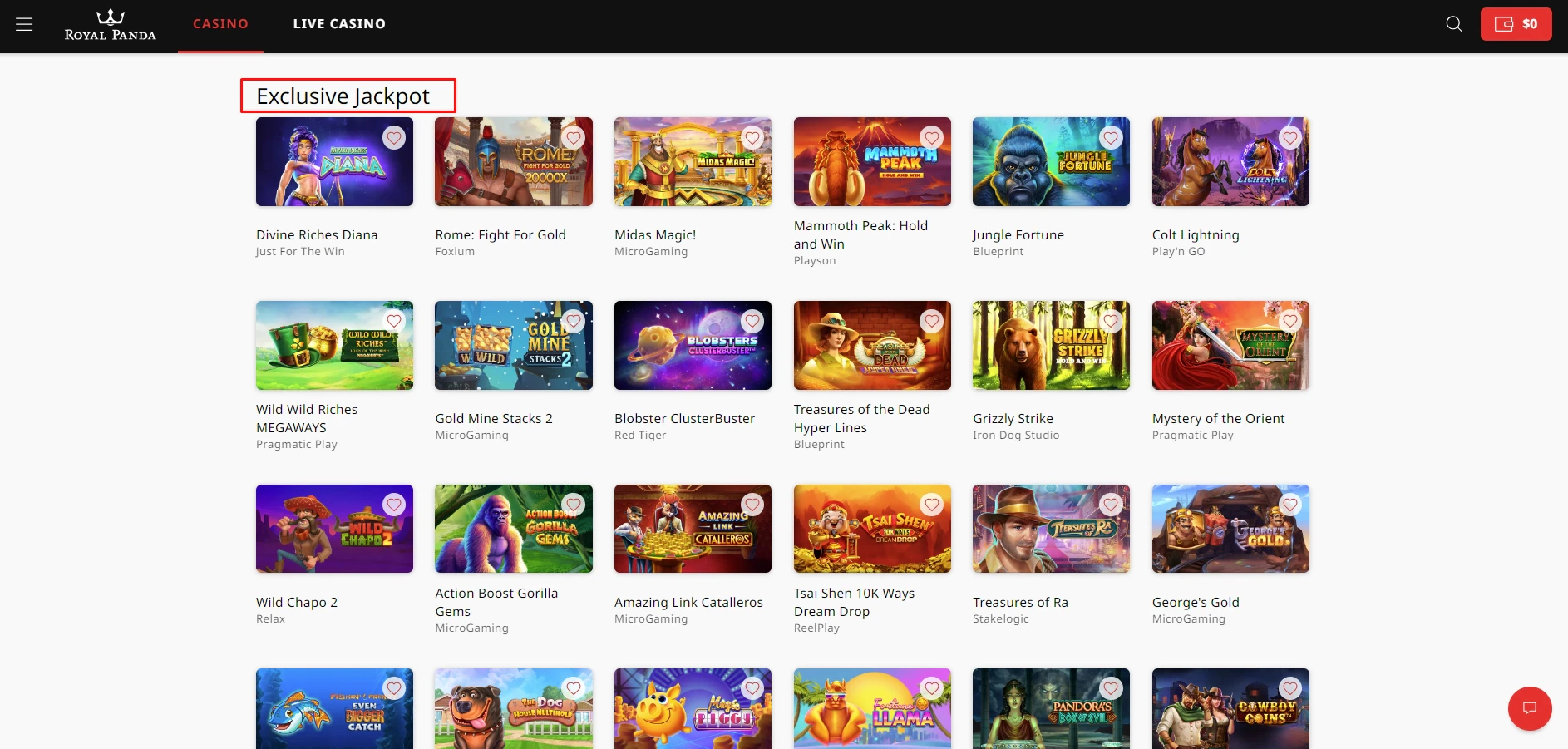Click Treasures of the Dead Hyper Lines title
This screenshot has width=1568, height=749.
(861, 418)
